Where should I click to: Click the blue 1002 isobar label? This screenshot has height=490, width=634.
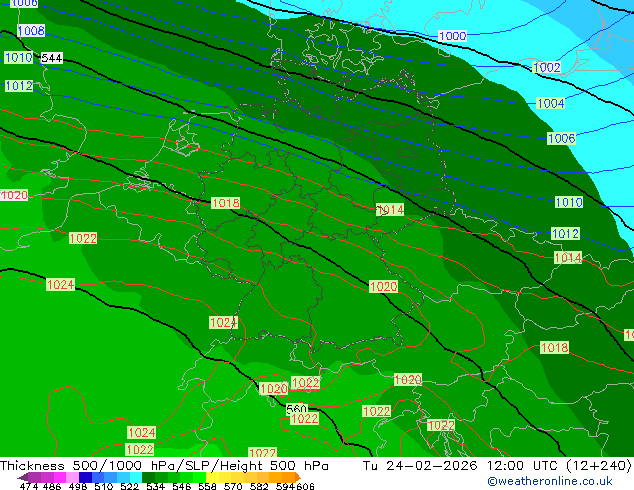coord(547,67)
